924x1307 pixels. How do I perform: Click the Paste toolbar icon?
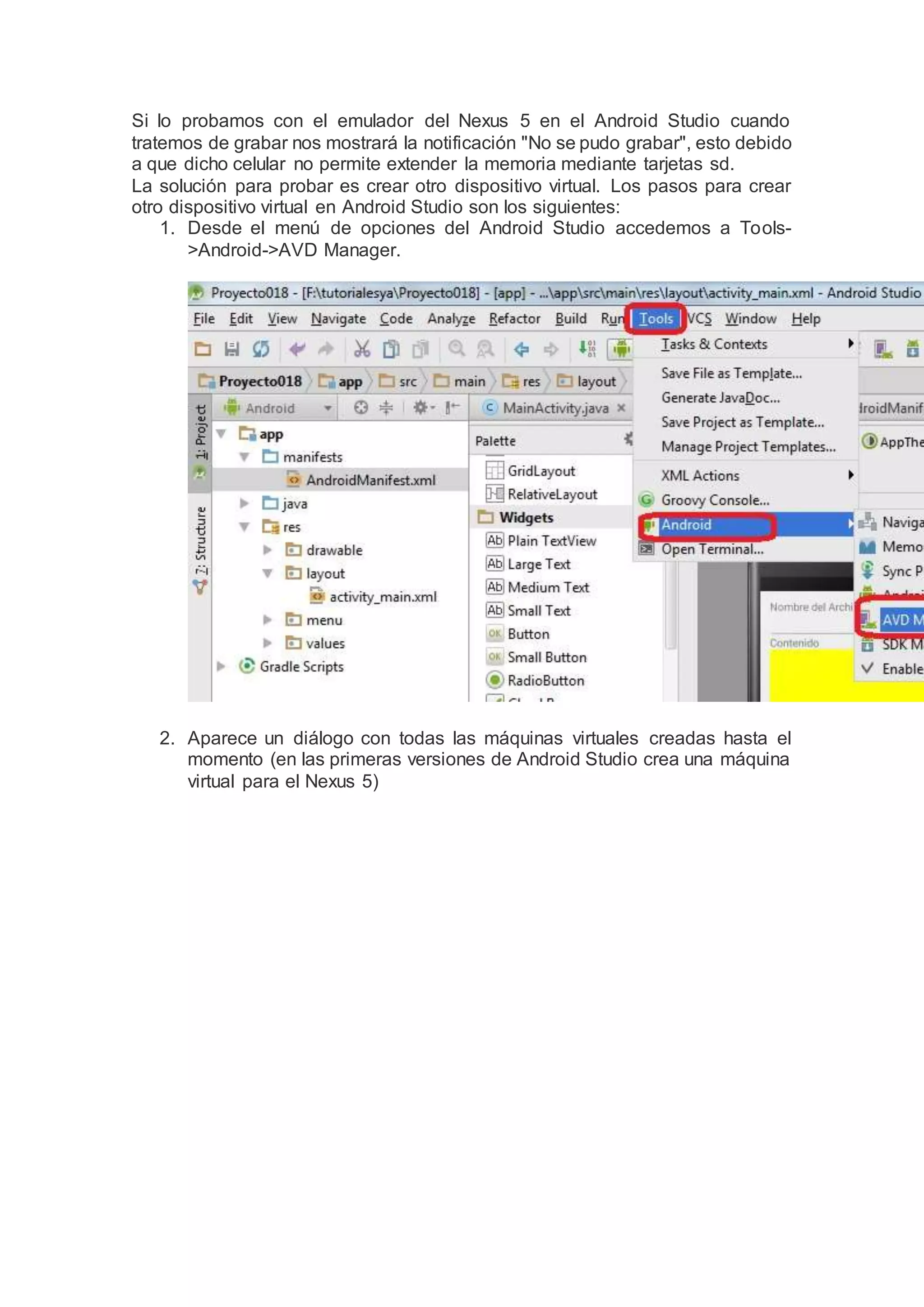420,348
